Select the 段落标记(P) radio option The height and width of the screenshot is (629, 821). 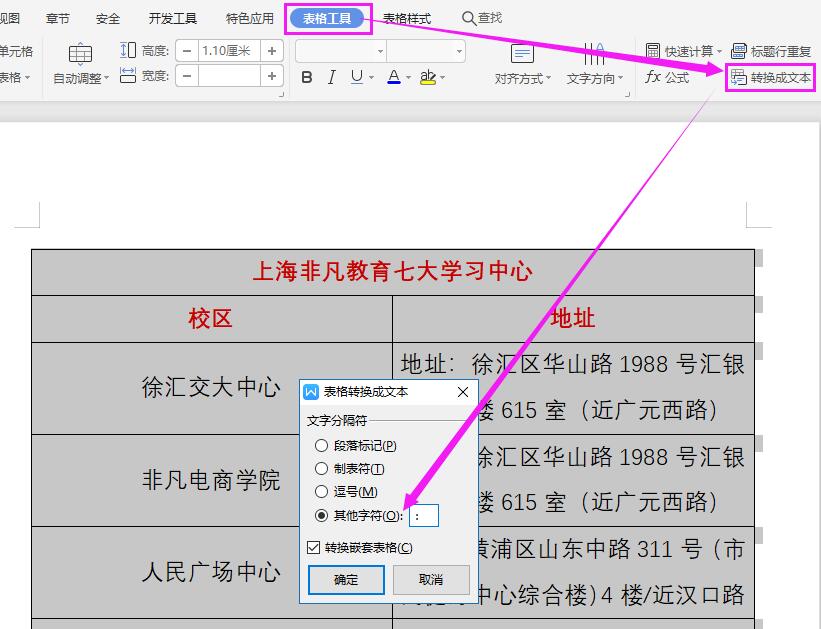pos(321,446)
